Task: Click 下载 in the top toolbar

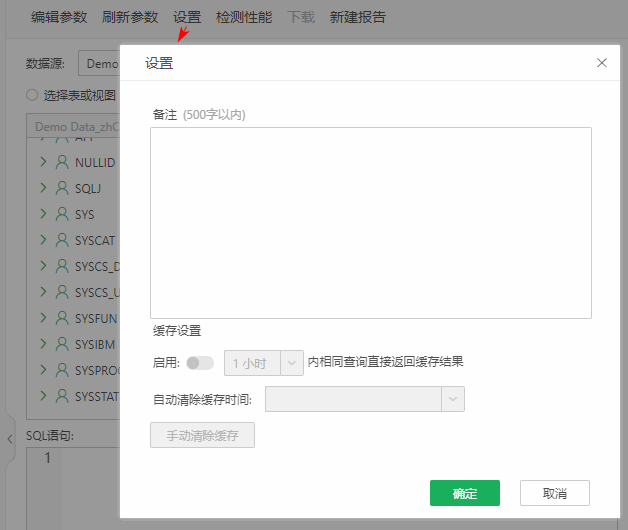Action: tap(301, 17)
